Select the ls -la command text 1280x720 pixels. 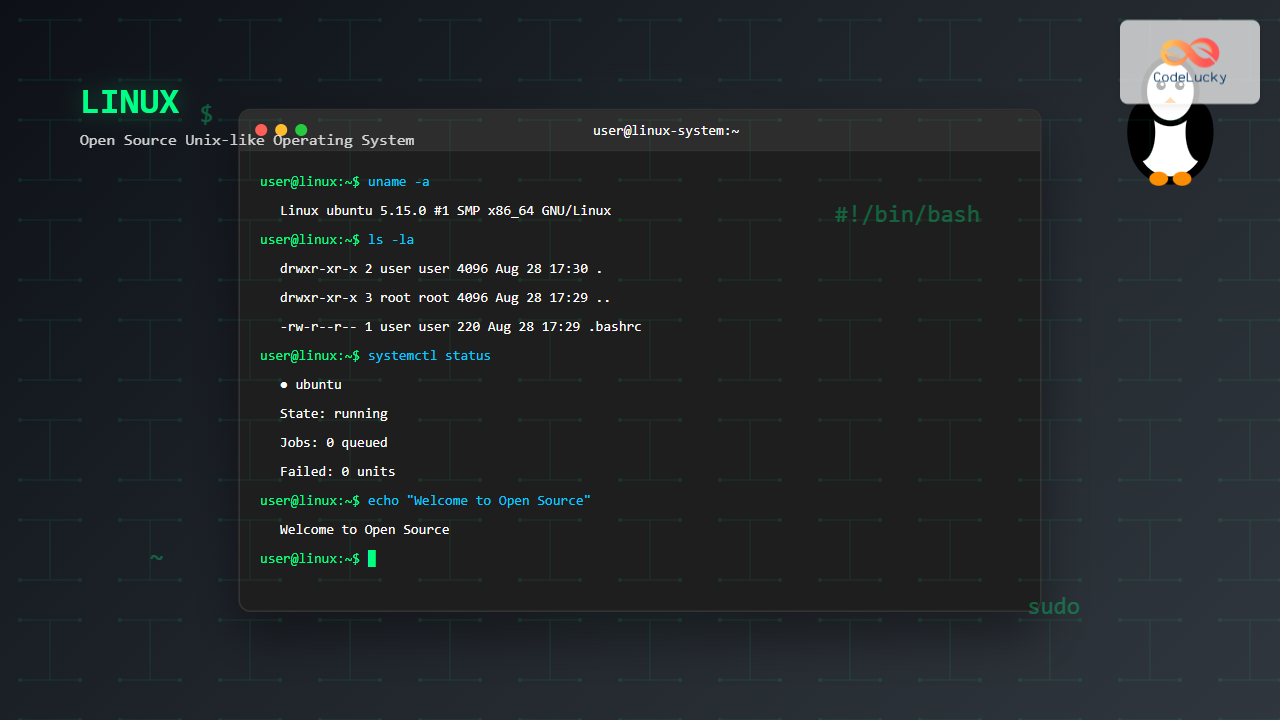point(390,240)
